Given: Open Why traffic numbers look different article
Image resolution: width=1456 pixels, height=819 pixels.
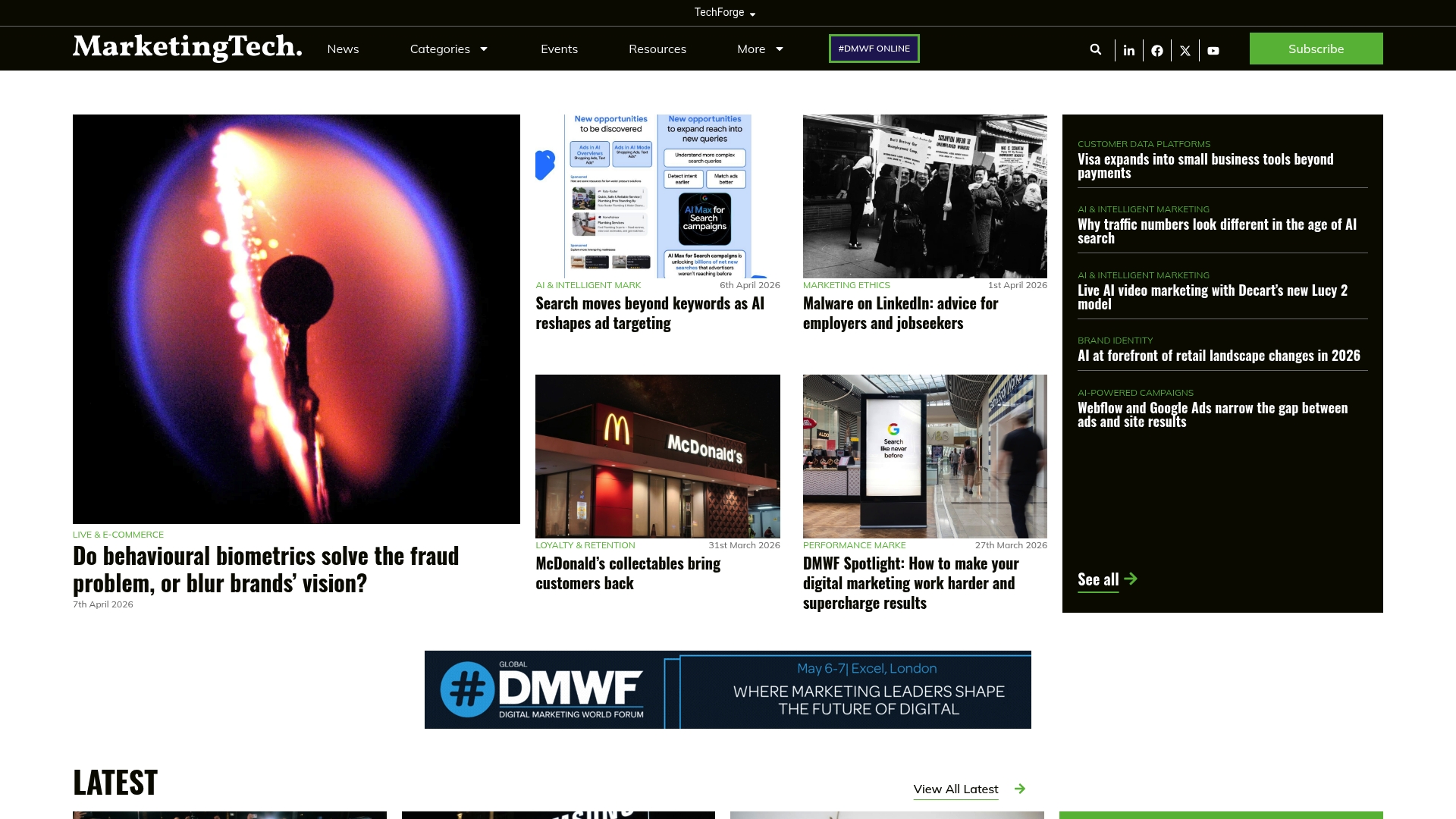Looking at the screenshot, I should click(1217, 231).
